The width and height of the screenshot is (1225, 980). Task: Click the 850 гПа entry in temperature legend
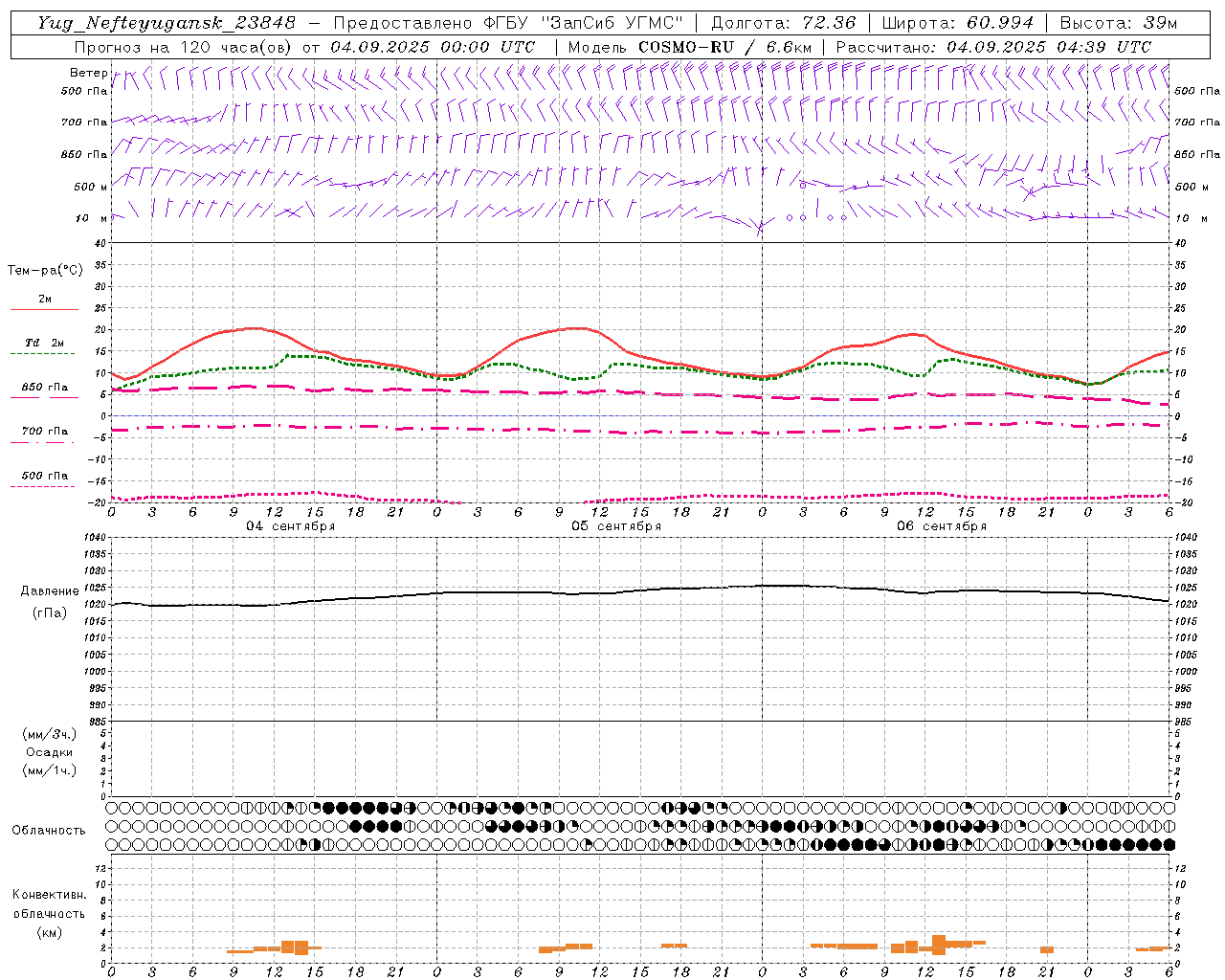(x=44, y=388)
